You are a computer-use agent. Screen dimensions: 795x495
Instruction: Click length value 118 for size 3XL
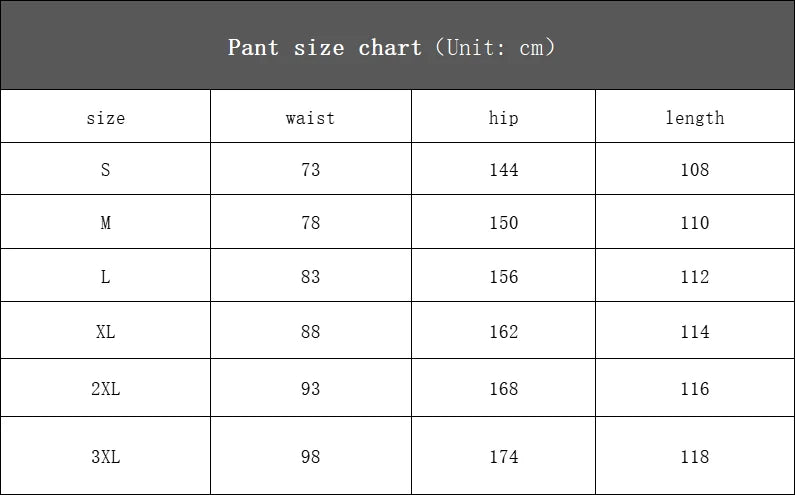[x=695, y=457]
